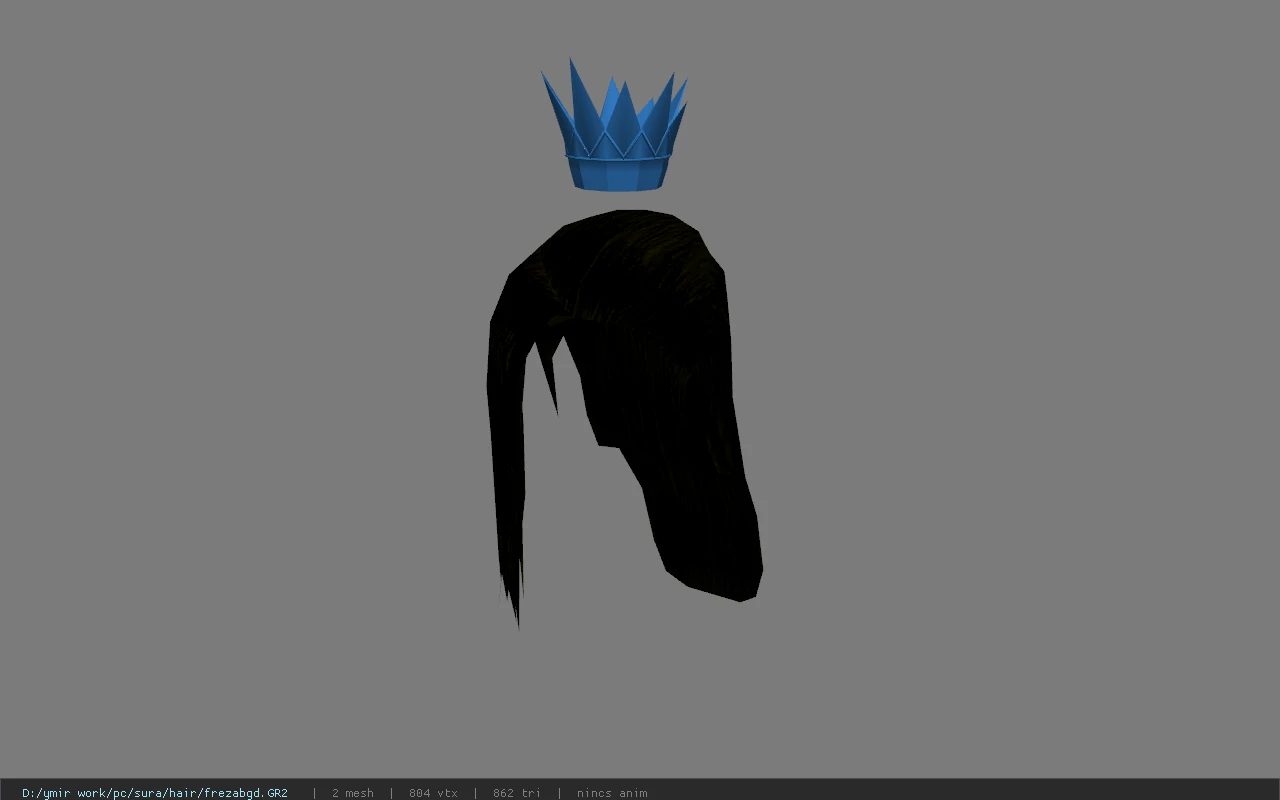Screen dimensions: 1280x800
Task: Click the 'nincs anim' status entry
Action: 612,793
